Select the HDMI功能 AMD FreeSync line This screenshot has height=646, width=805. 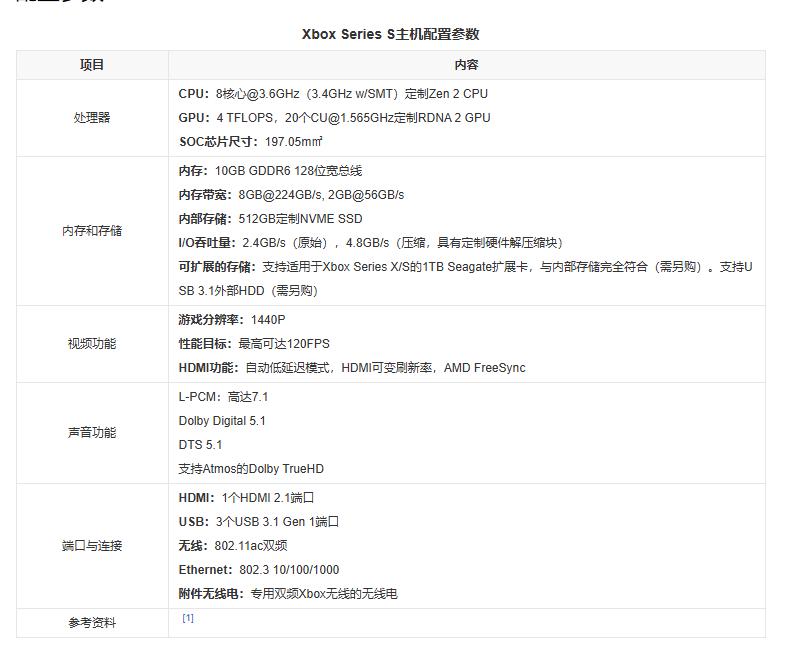[352, 368]
